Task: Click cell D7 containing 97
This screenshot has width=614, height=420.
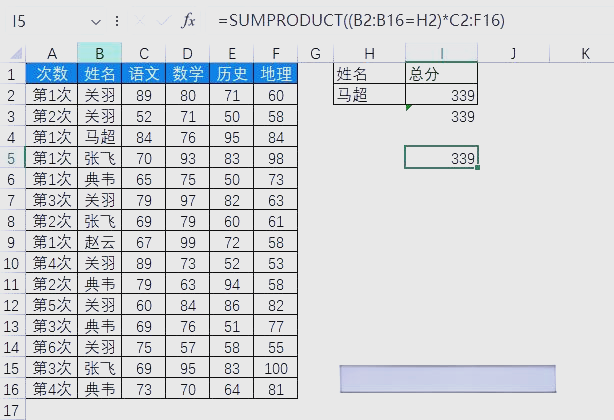Action: [x=188, y=200]
